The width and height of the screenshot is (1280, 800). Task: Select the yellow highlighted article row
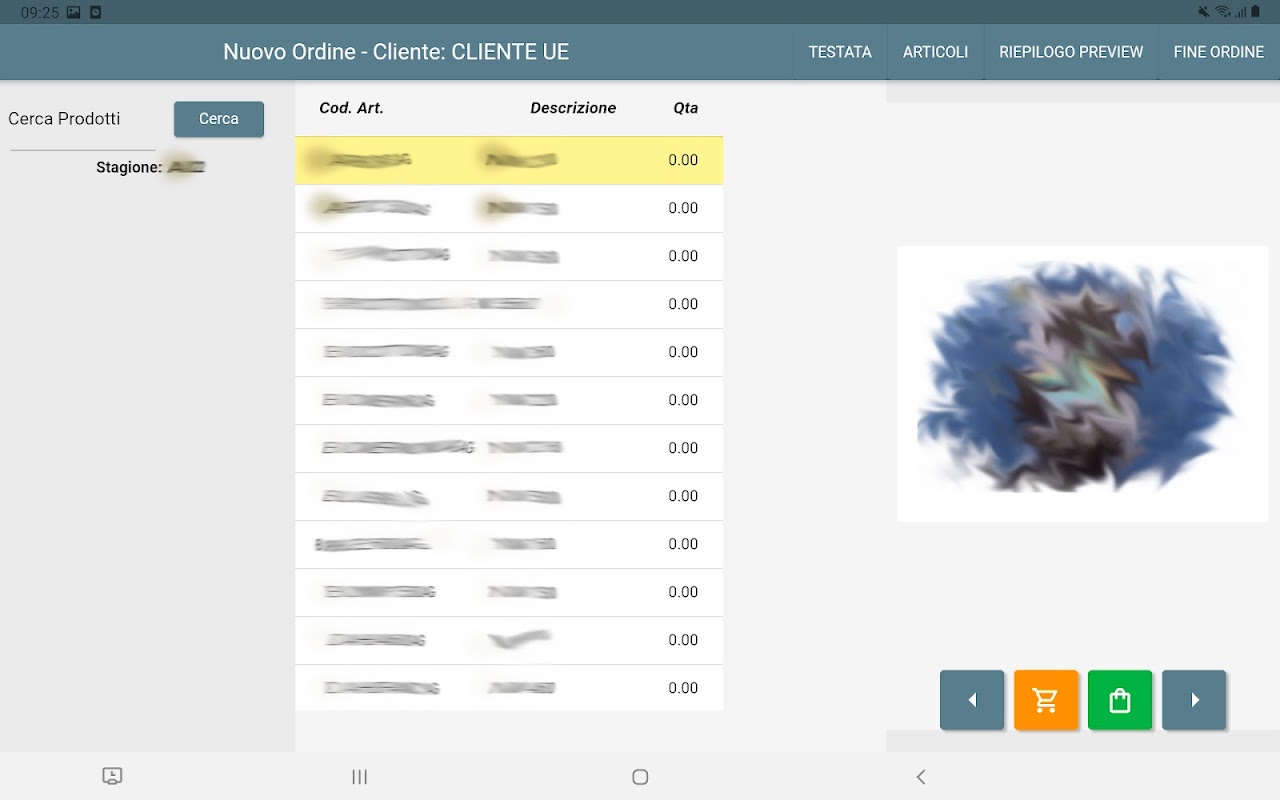coord(509,160)
